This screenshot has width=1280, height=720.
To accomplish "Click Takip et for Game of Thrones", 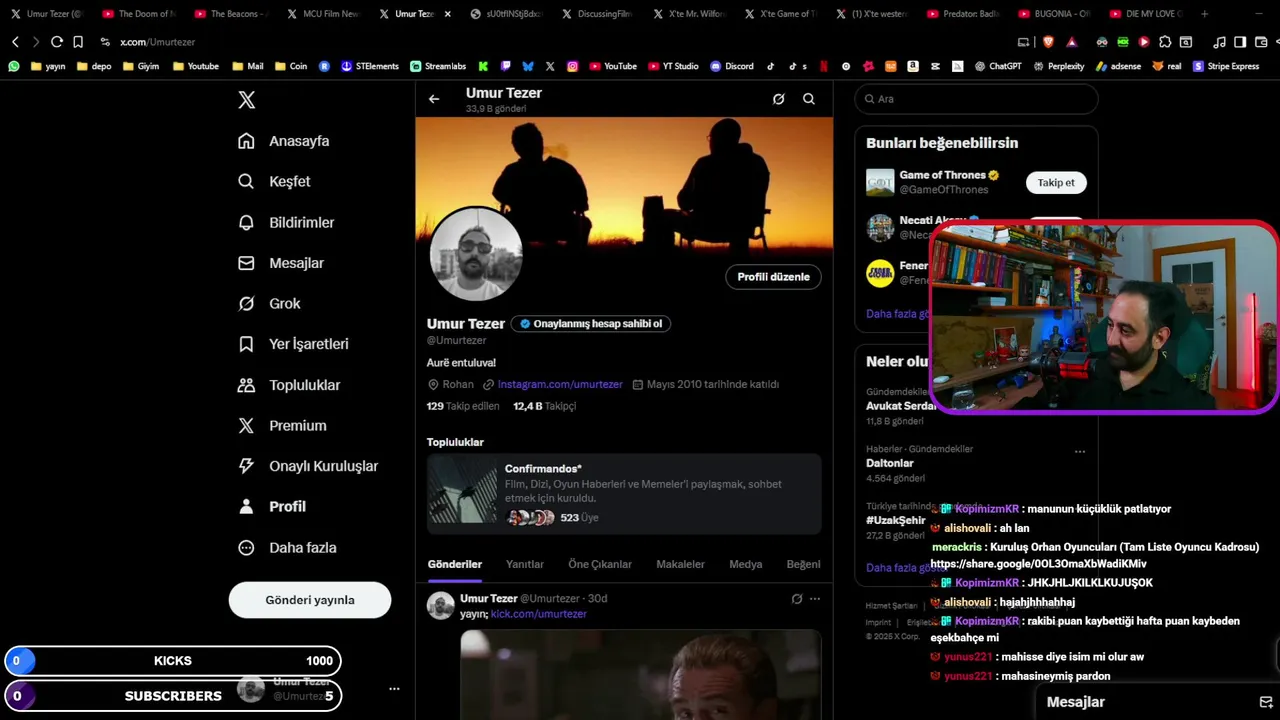I will point(1056,183).
